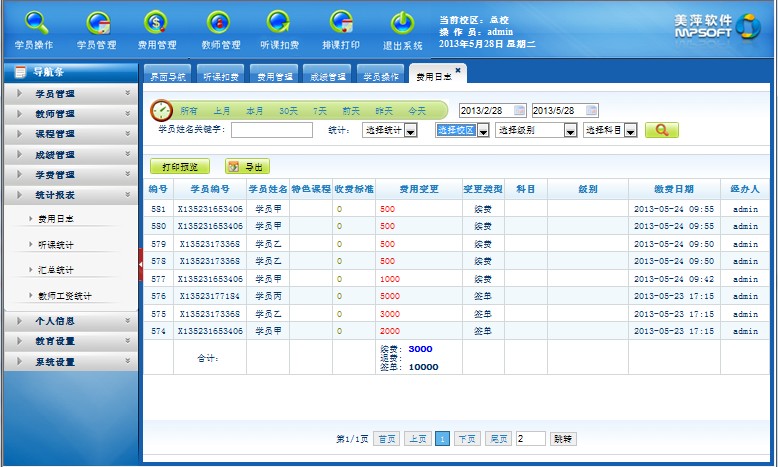Switch to the 成绩管理 tab

click(326, 76)
